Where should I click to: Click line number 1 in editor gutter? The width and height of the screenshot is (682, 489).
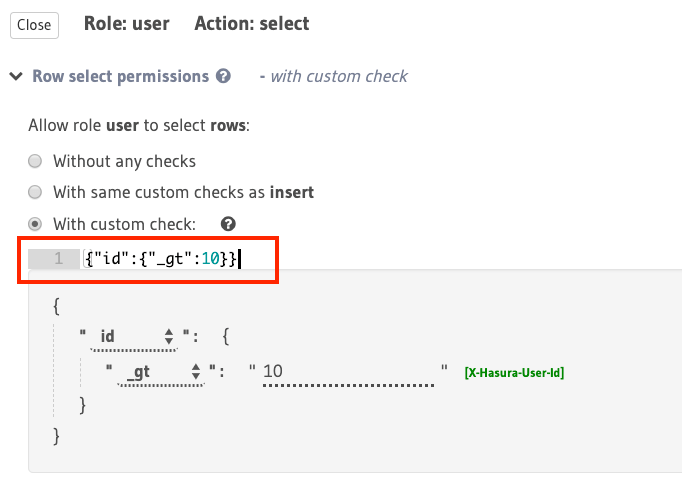58,260
